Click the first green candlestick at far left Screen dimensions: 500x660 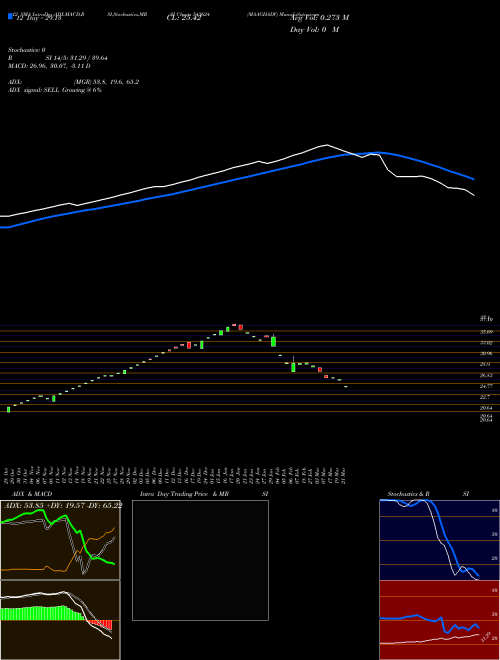8,410
